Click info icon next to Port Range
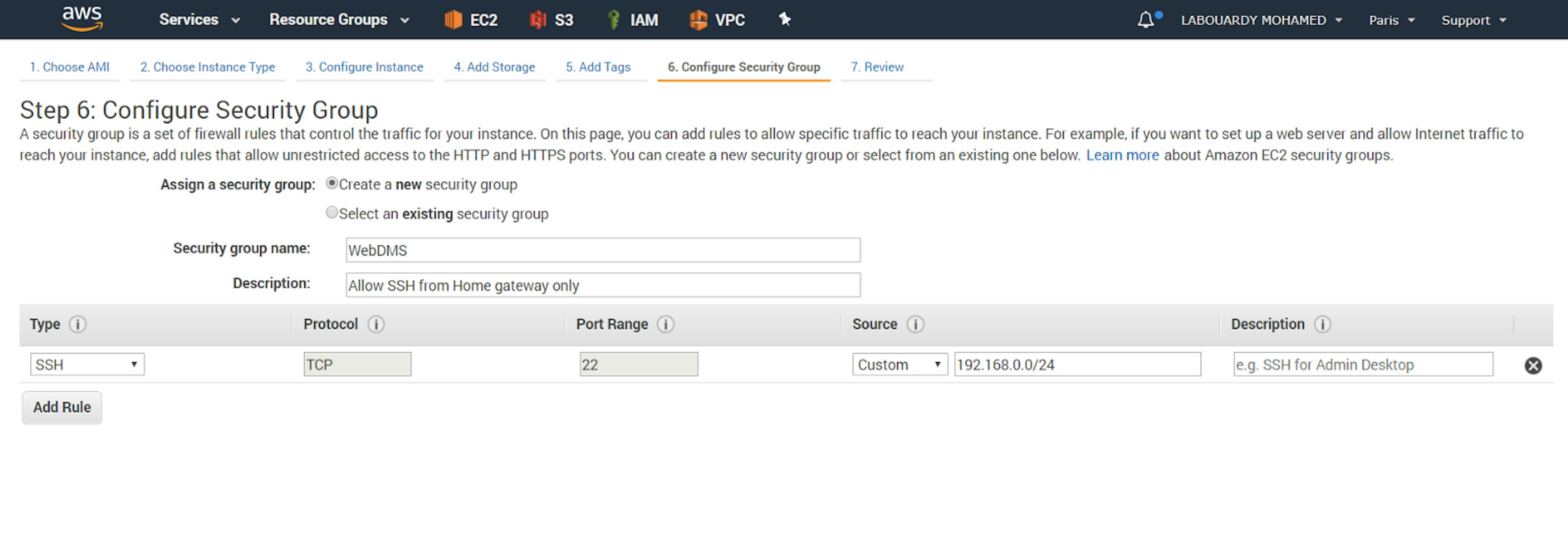Screen dimensions: 1568x538 (665, 325)
